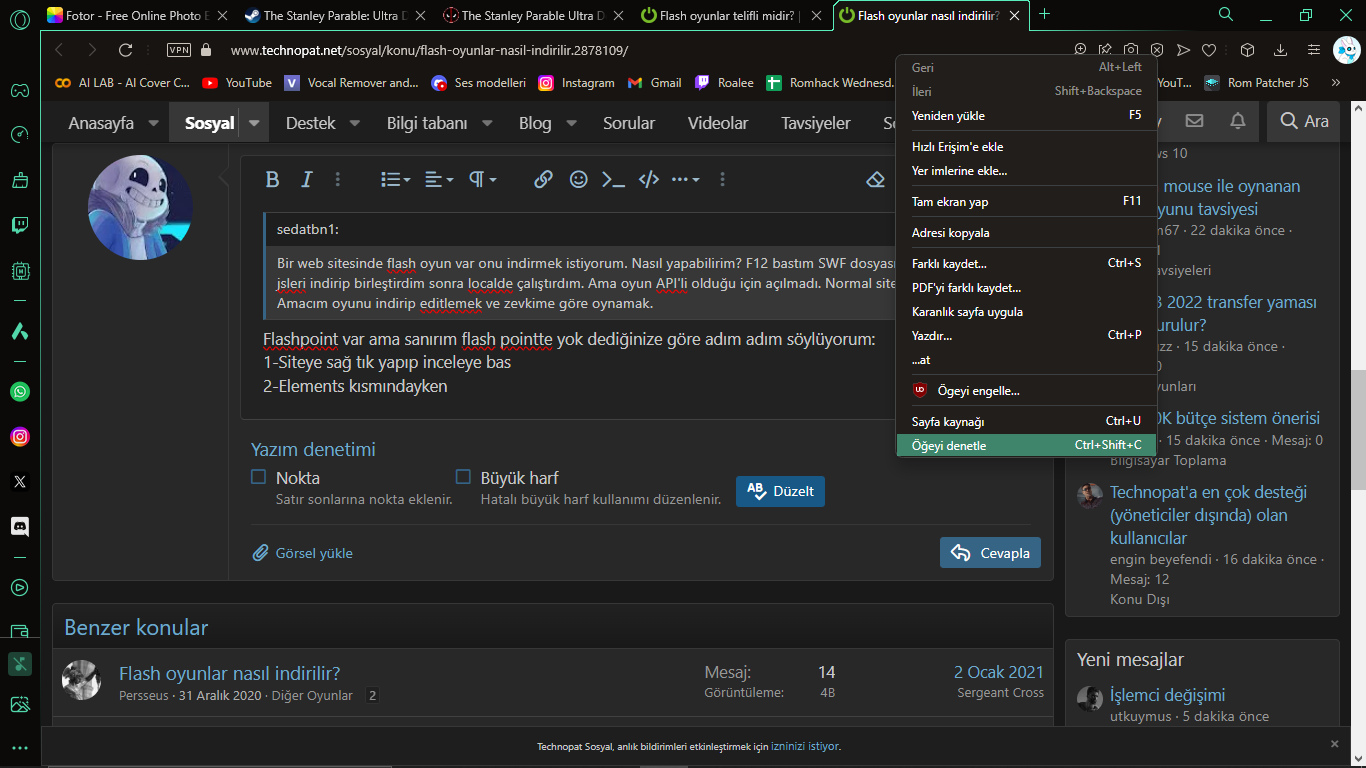1366x768 pixels.
Task: Open the X panel in the sidebar
Action: point(20,482)
